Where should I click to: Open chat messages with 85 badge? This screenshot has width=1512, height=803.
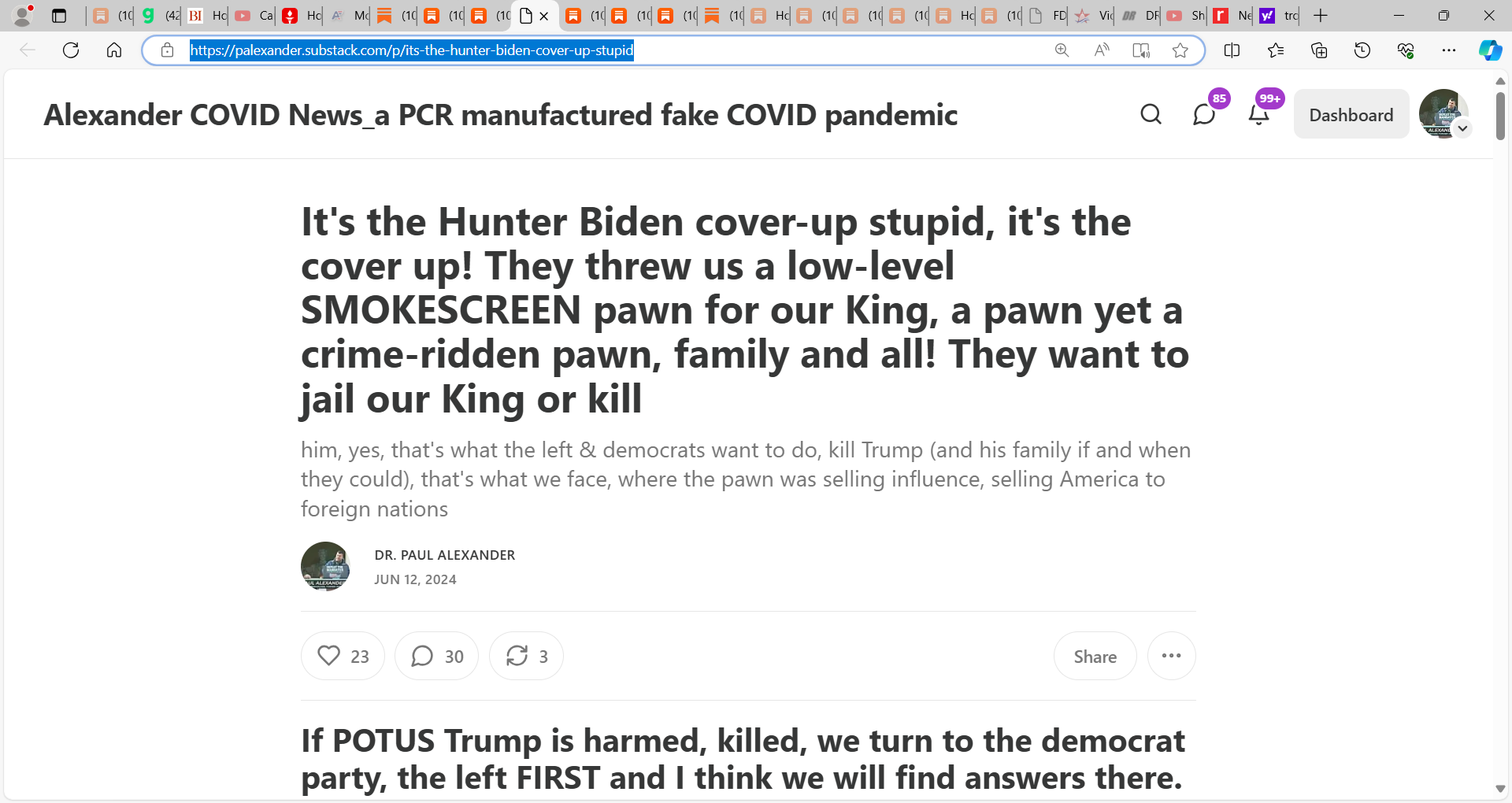click(1204, 115)
